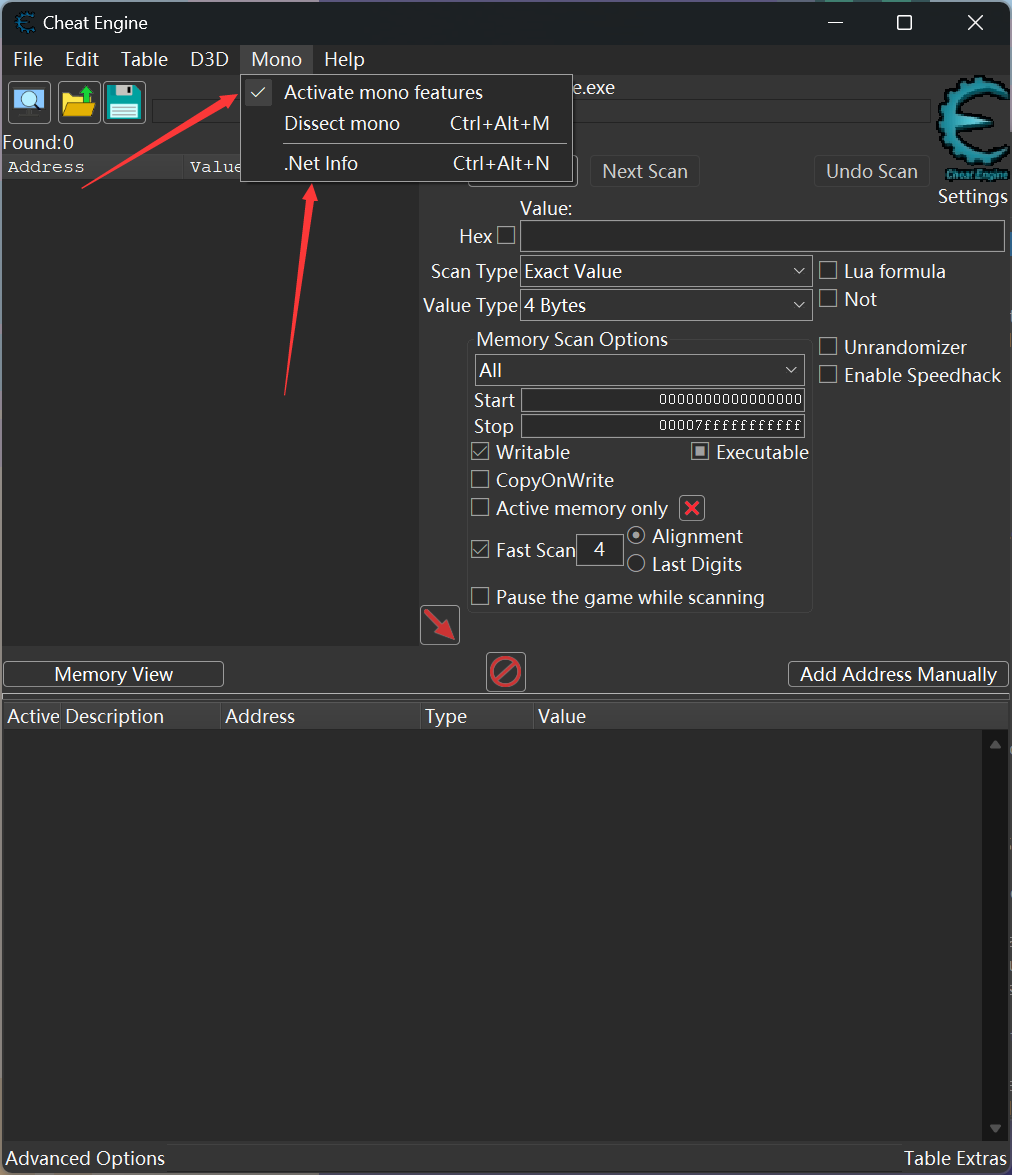Image resolution: width=1012 pixels, height=1175 pixels.
Task: Open the File menu
Action: (x=28, y=59)
